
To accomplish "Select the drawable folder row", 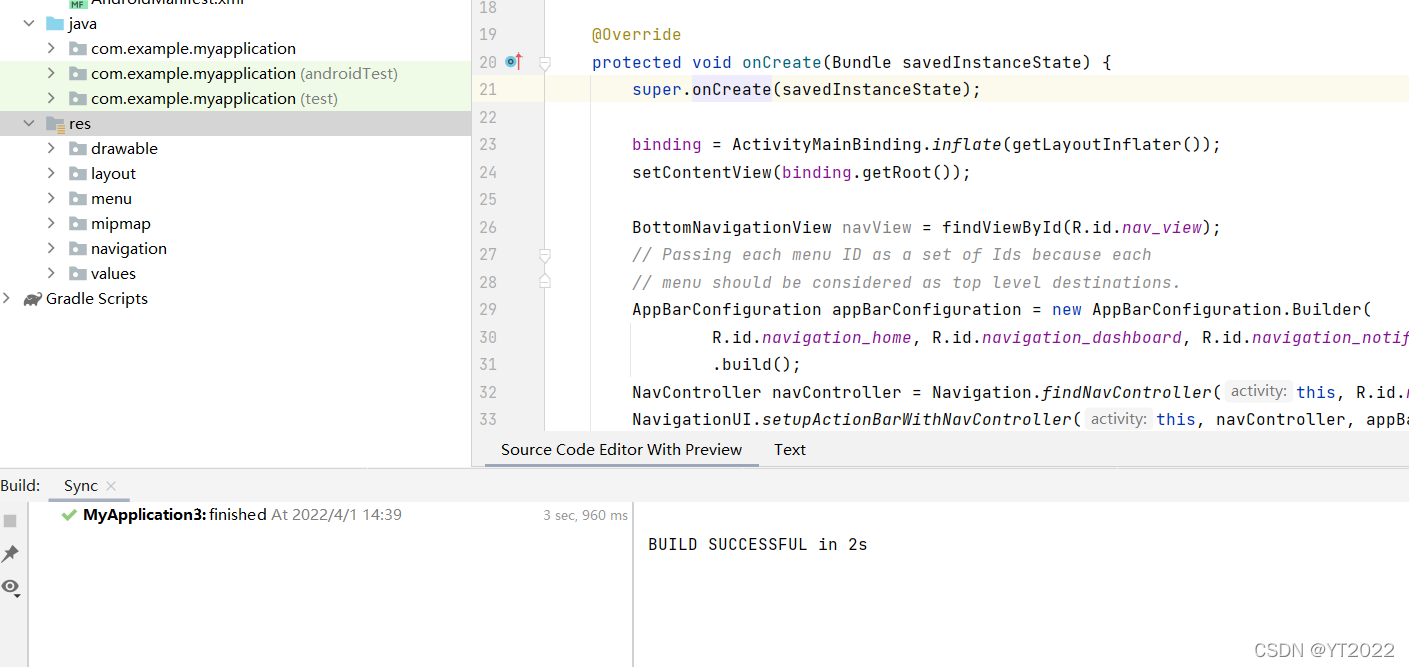I will point(235,148).
